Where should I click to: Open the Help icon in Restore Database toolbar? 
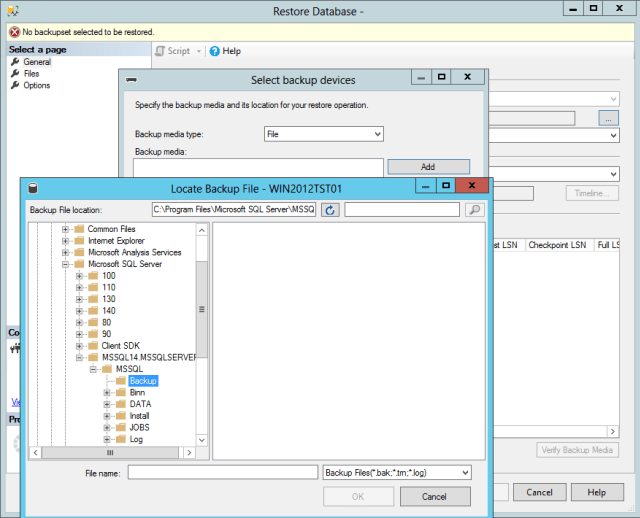(215, 51)
